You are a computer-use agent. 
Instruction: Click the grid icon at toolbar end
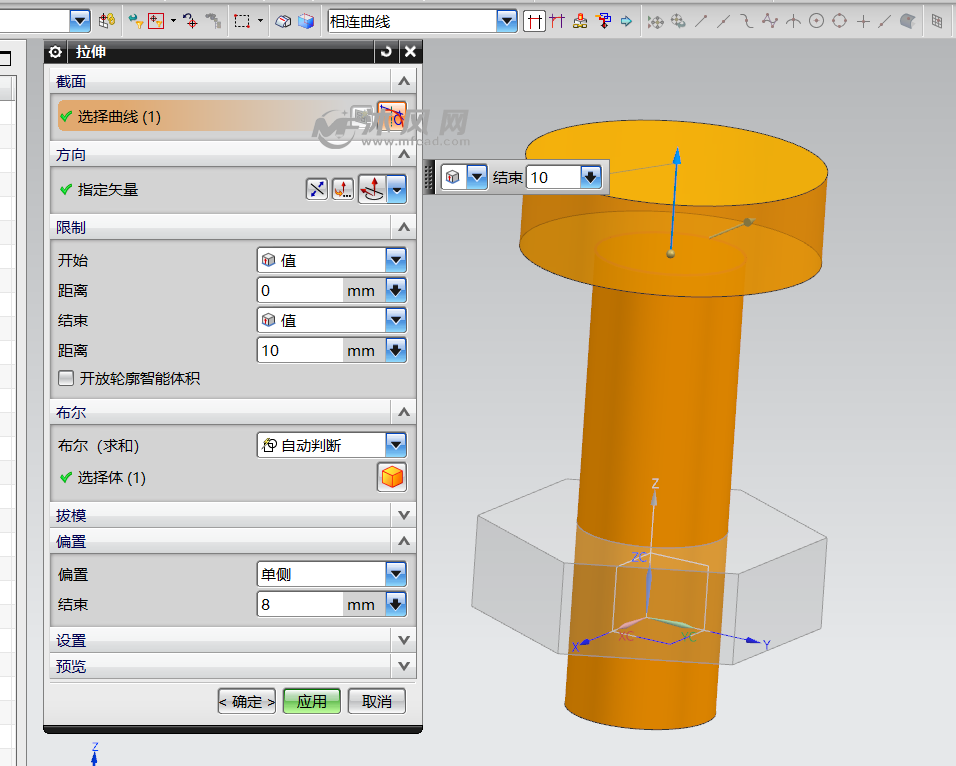click(x=937, y=21)
